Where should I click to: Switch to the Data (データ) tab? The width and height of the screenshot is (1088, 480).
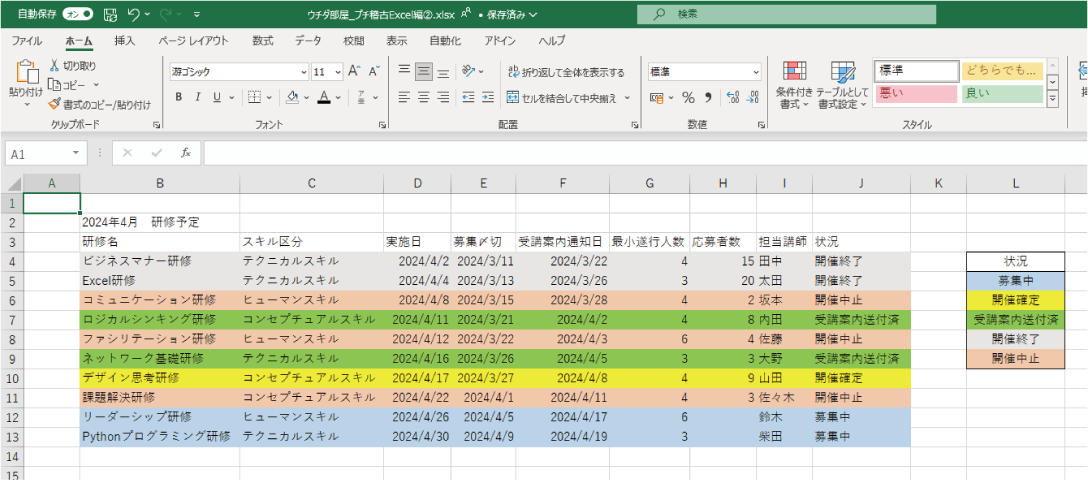(x=308, y=41)
